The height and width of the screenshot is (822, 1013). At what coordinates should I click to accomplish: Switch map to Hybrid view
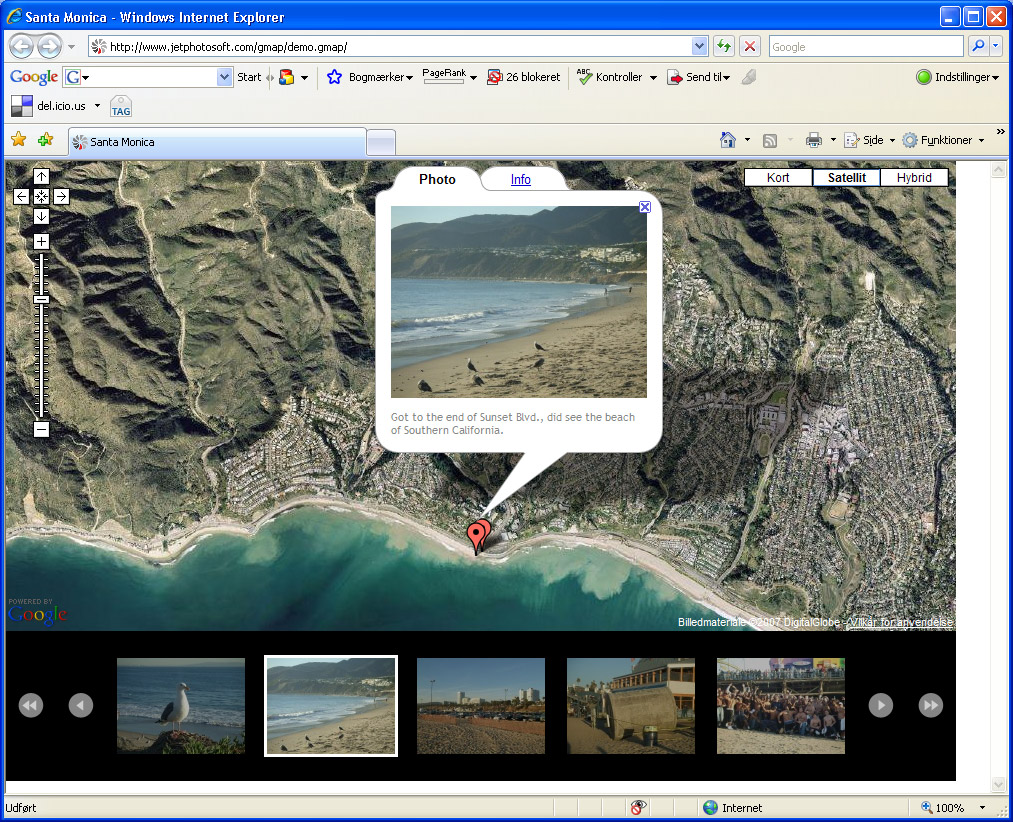[914, 178]
